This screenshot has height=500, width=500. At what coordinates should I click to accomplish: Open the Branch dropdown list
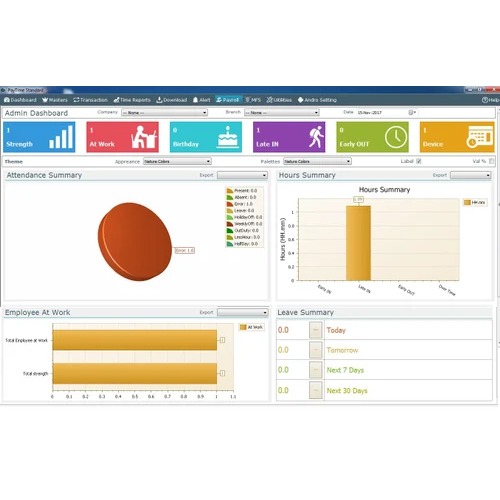tap(282, 113)
